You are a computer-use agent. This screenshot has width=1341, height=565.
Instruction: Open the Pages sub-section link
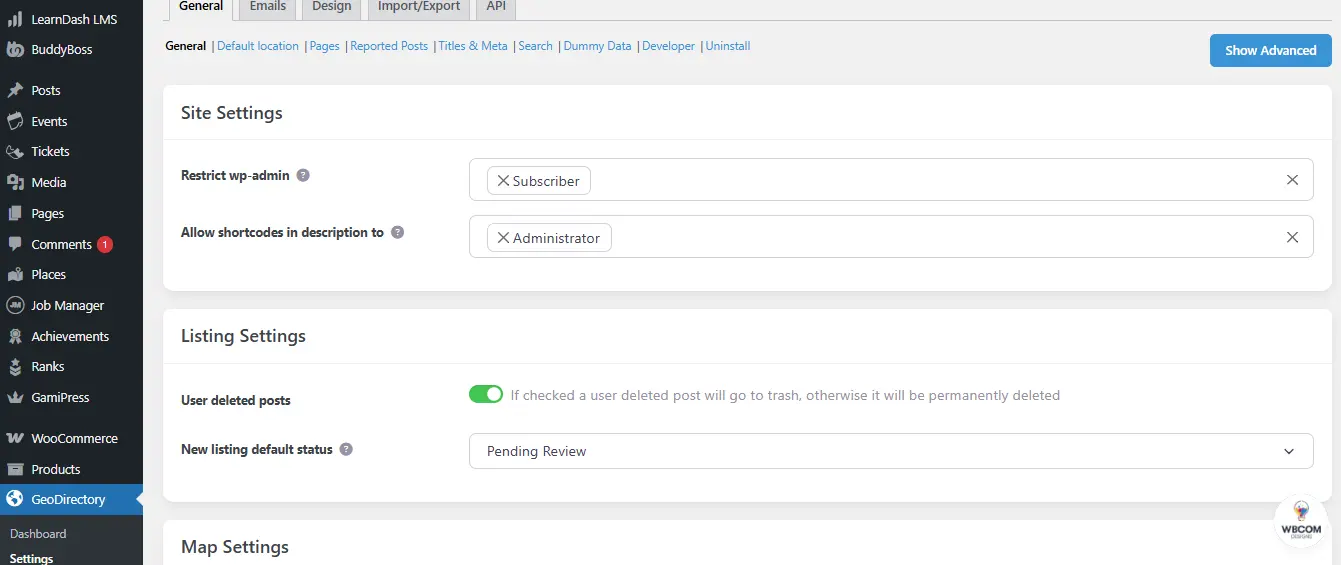click(x=325, y=46)
